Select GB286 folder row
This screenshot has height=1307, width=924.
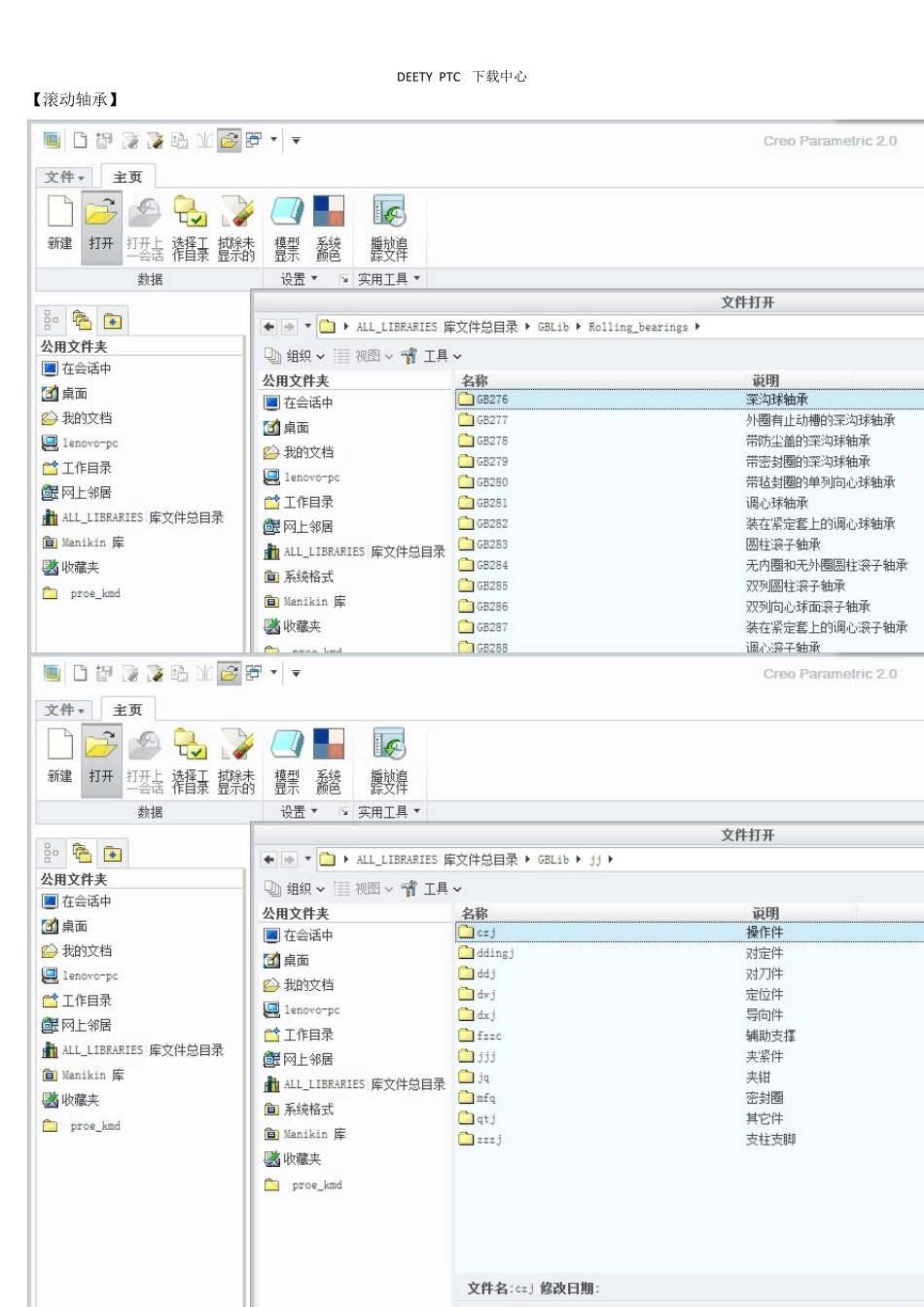pos(690,606)
